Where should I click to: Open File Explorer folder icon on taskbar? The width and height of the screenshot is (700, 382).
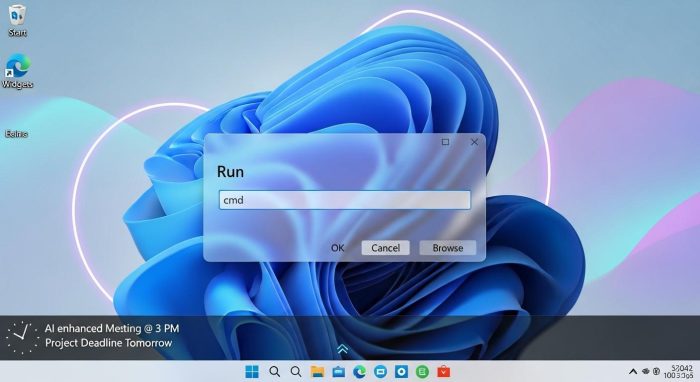point(317,371)
